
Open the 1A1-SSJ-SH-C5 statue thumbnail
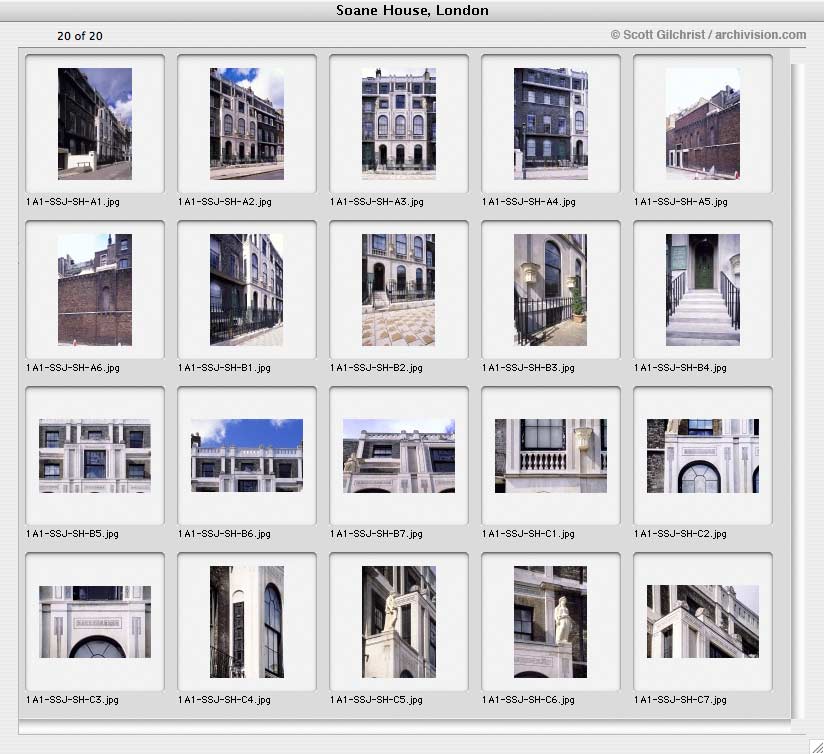pos(399,622)
